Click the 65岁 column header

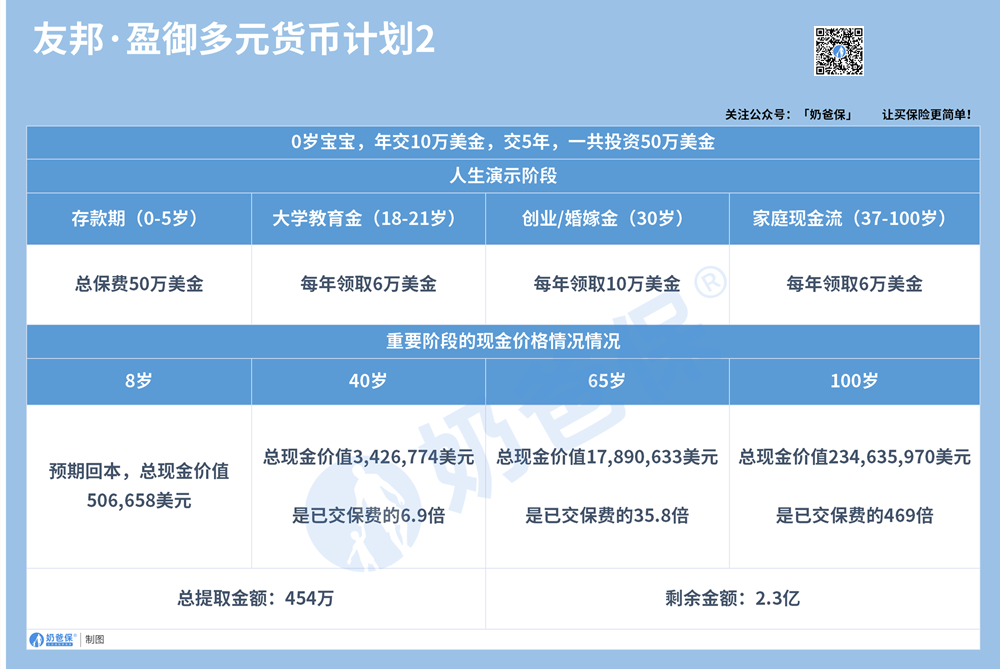(607, 381)
